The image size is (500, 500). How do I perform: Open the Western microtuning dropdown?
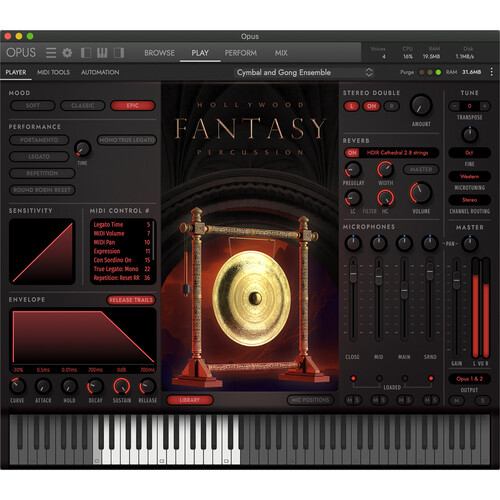click(469, 176)
